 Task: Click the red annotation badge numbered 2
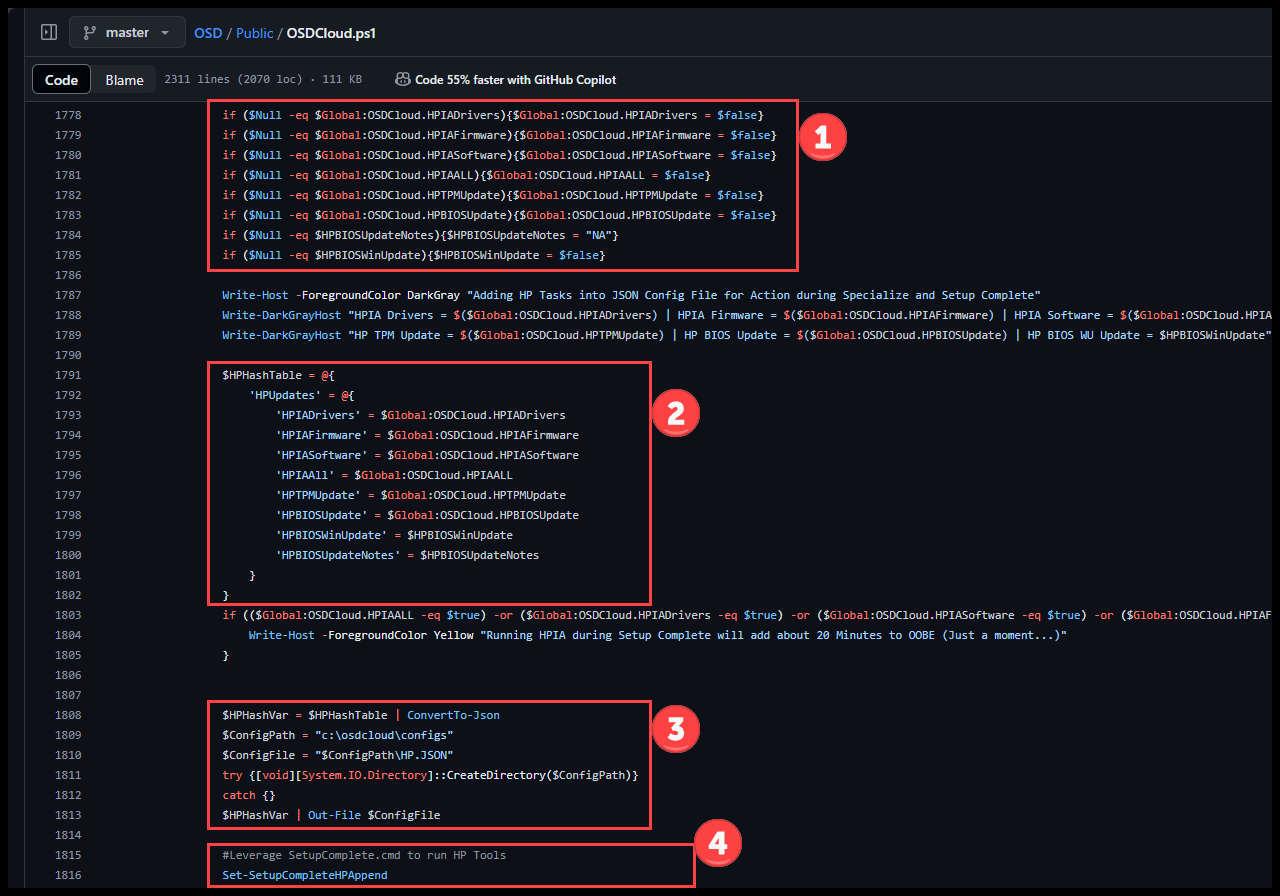674,412
